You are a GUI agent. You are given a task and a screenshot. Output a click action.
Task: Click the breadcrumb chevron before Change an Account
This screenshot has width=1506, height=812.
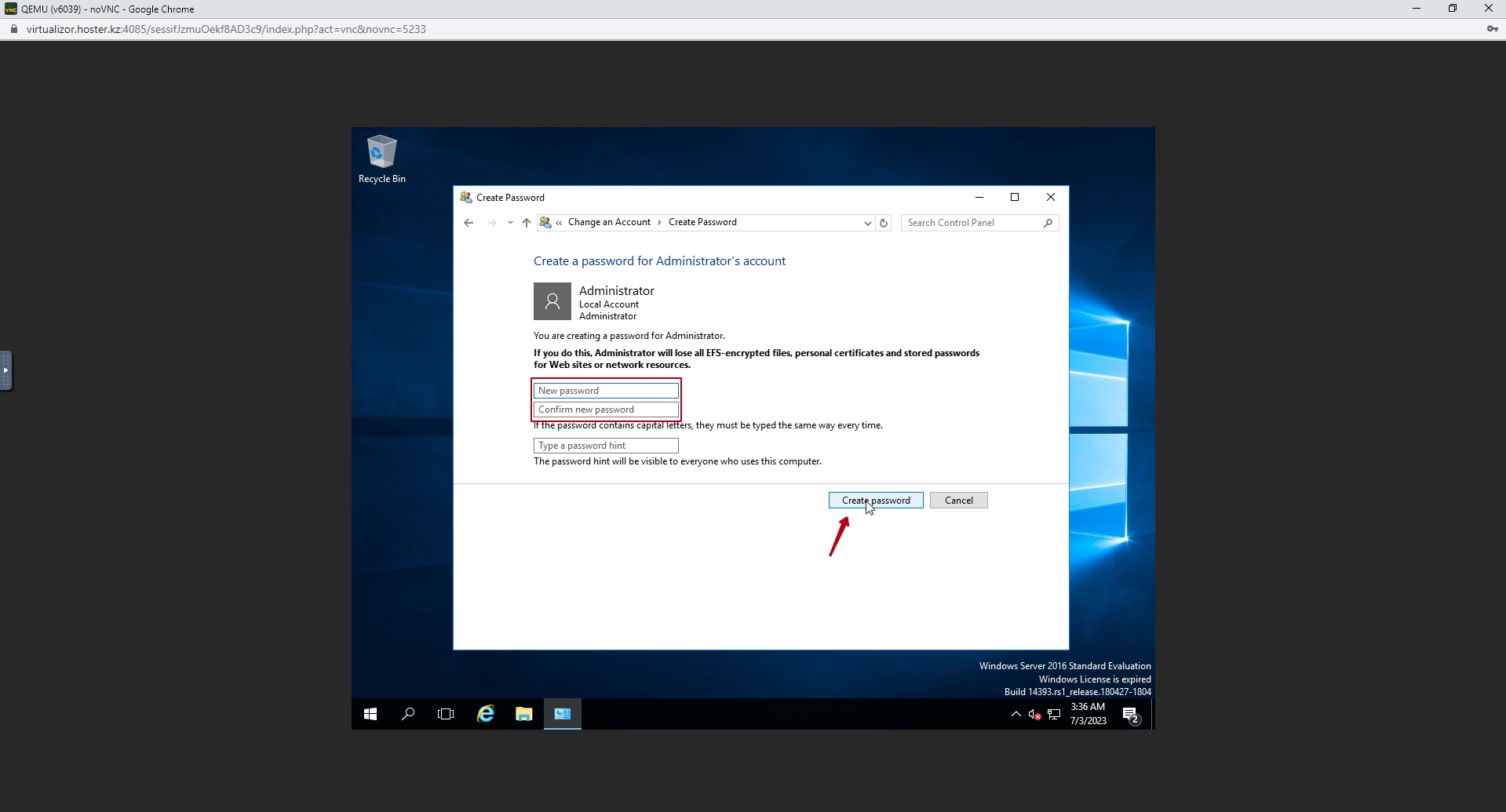pyautogui.click(x=559, y=223)
